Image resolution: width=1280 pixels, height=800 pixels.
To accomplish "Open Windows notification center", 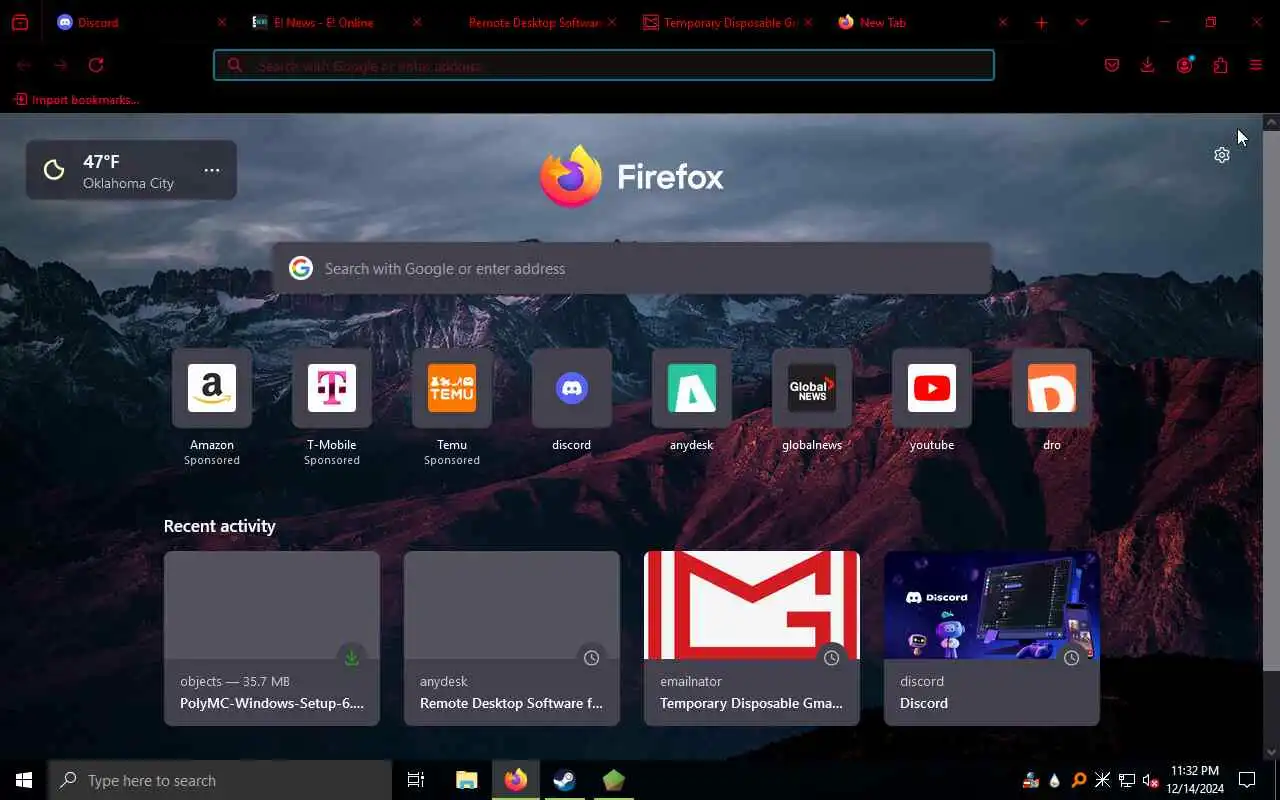I will tap(1247, 780).
